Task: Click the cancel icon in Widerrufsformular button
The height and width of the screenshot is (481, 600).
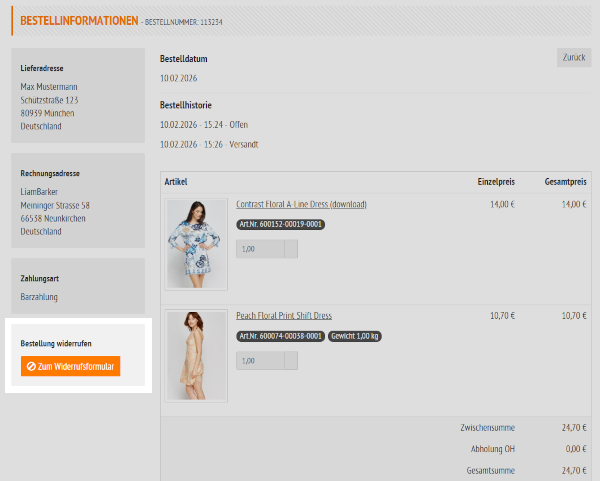Action: click(32, 367)
